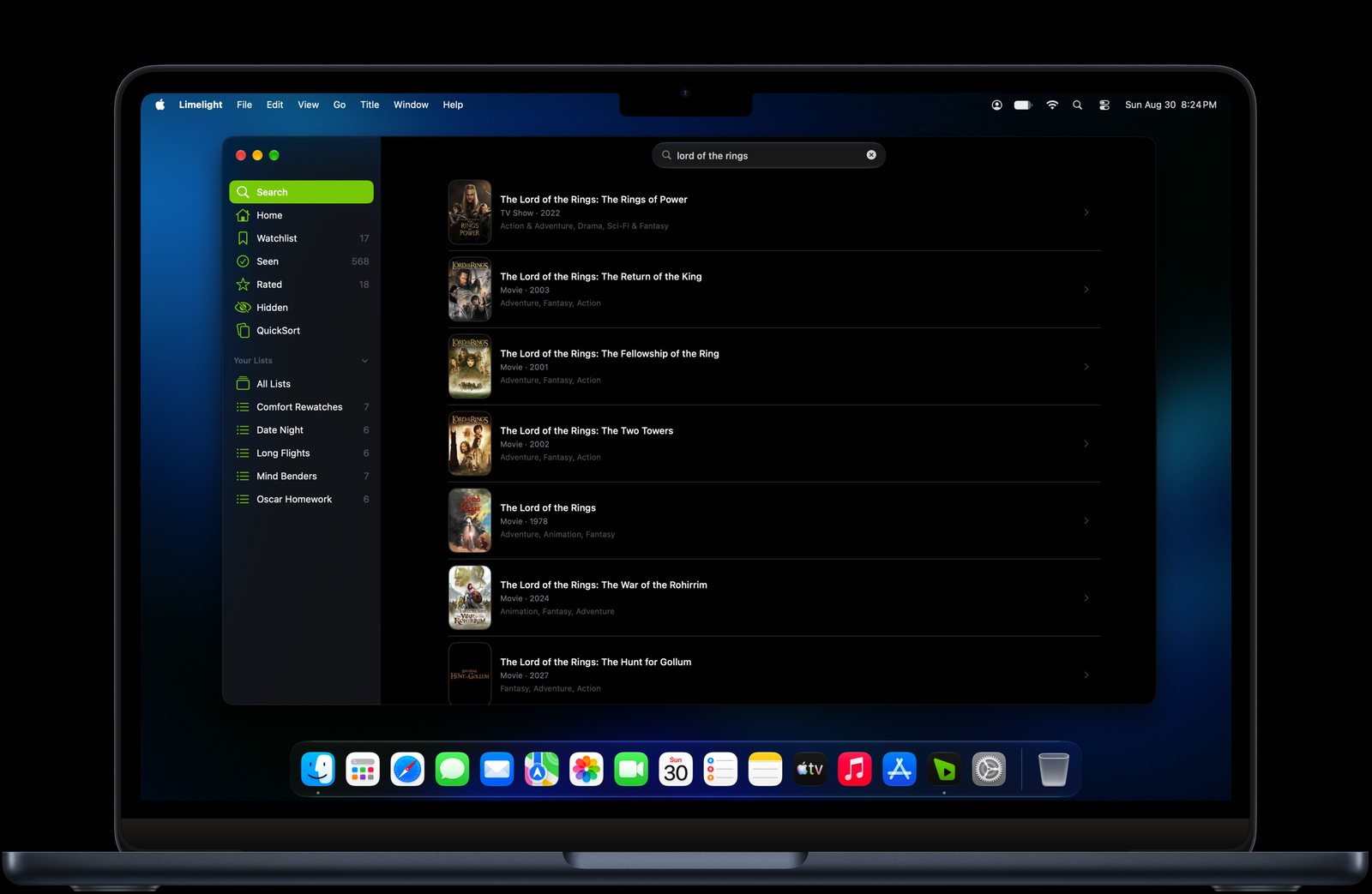Open The Rings of Power details chevron

click(1086, 213)
